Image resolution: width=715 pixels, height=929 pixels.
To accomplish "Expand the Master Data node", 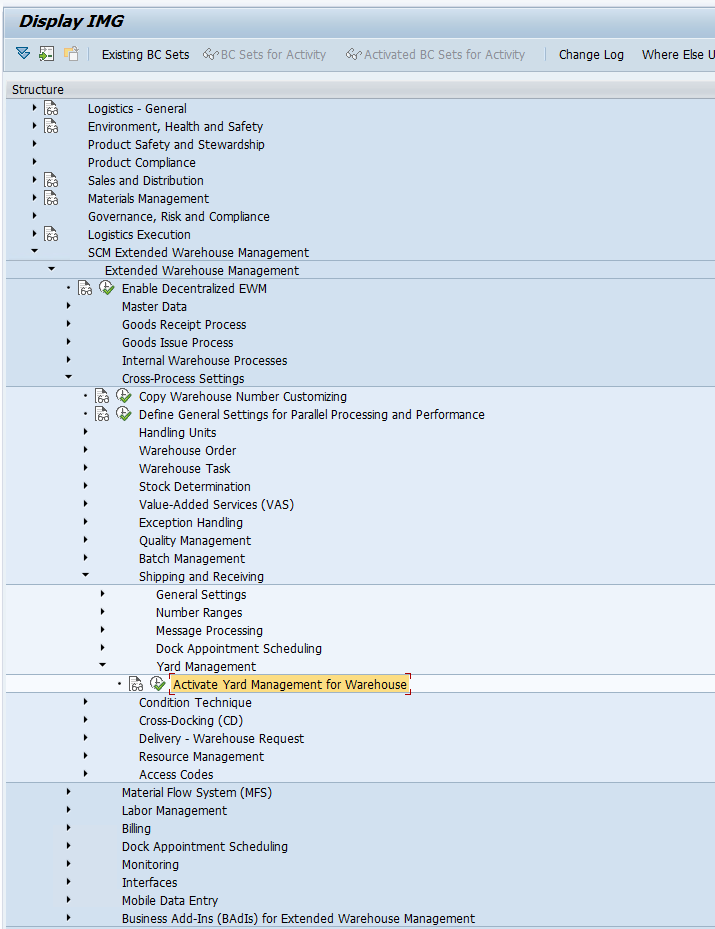I will click(x=69, y=306).
